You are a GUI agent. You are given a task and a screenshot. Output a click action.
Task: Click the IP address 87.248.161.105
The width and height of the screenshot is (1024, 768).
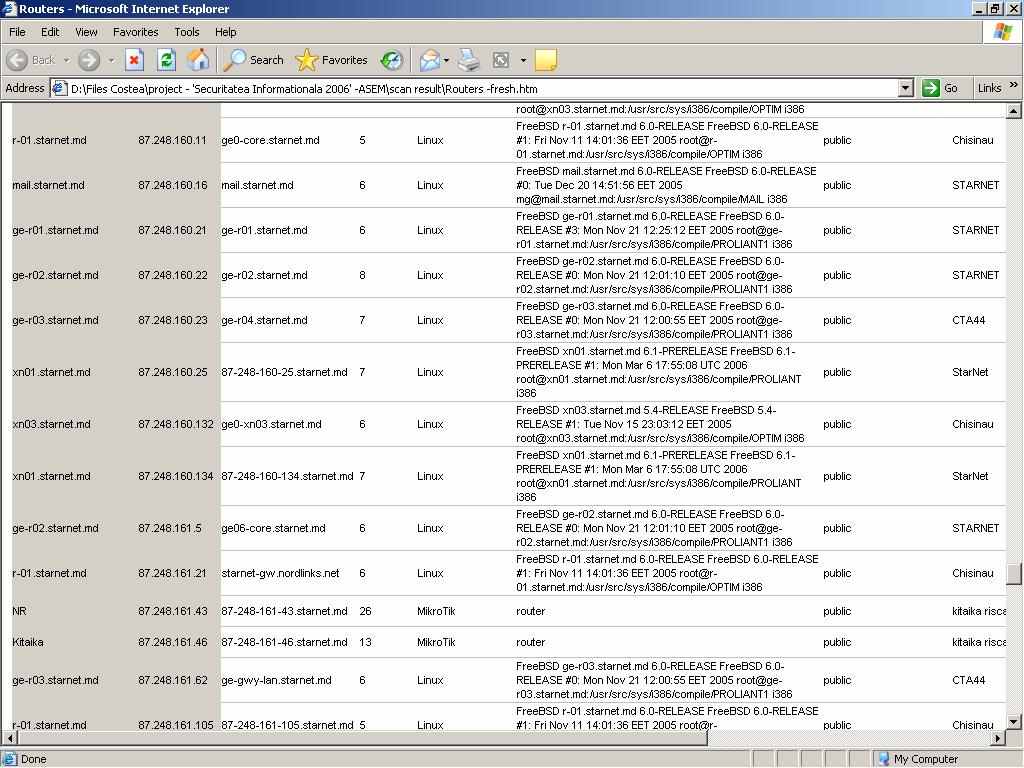(x=176, y=726)
